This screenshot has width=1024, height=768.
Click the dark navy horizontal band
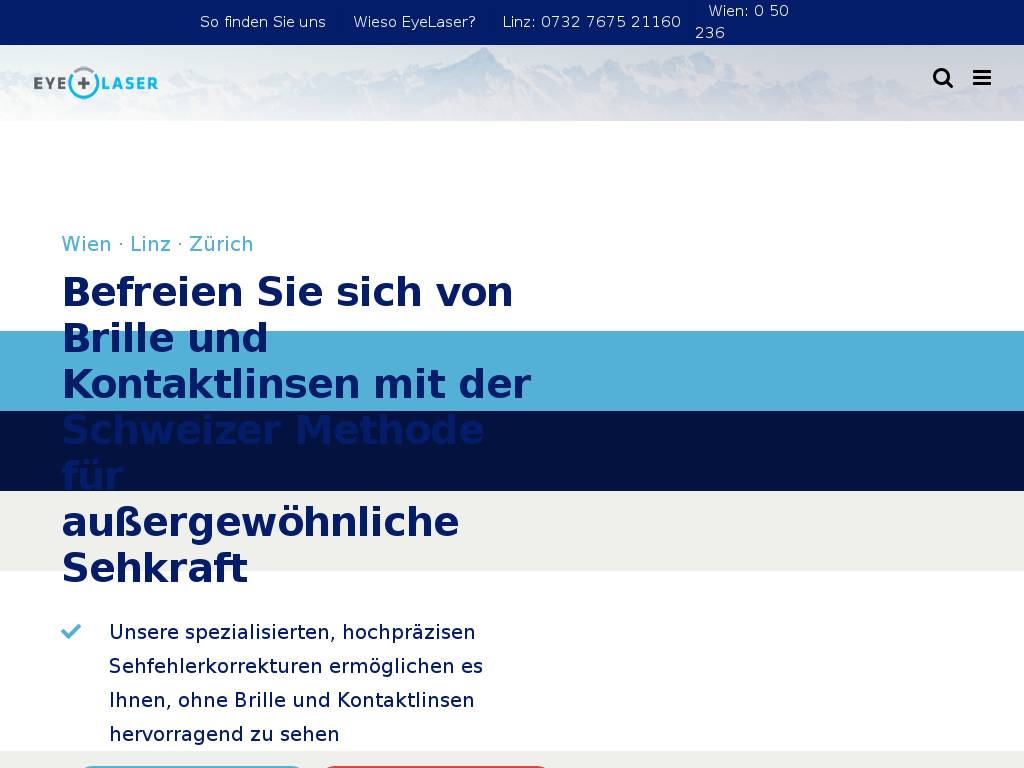780,450
